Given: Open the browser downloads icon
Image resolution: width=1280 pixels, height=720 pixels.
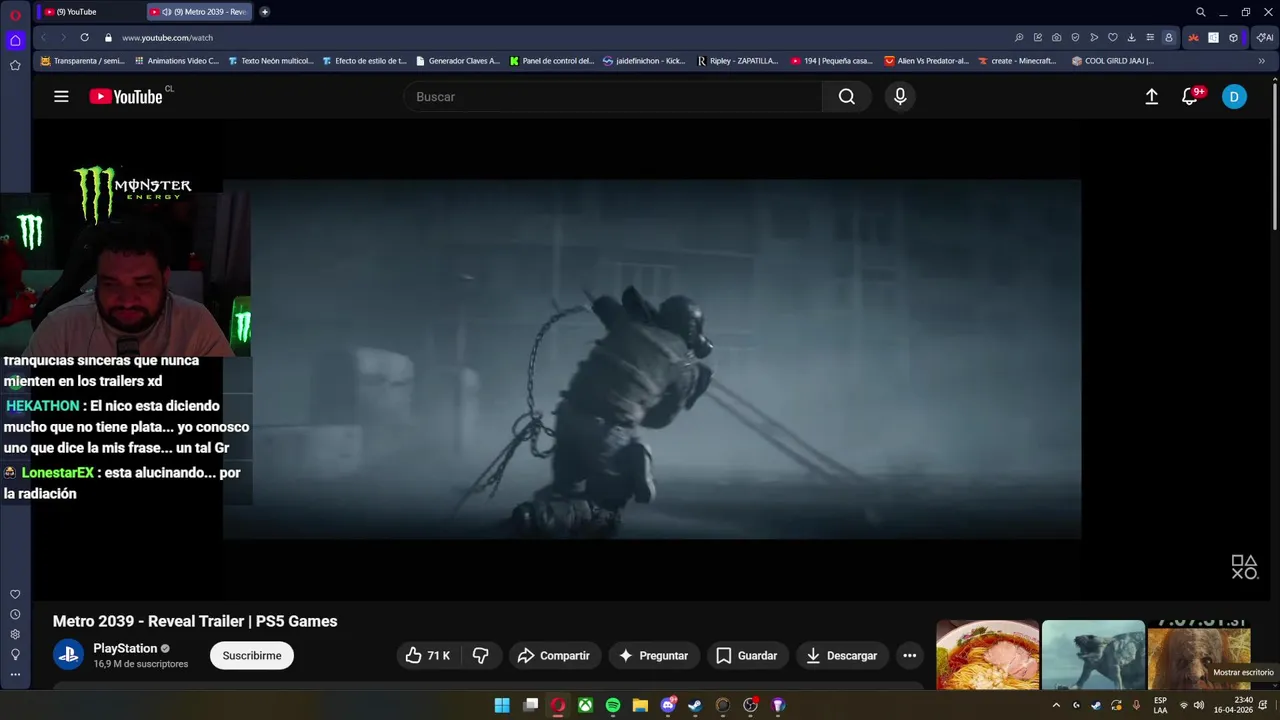Looking at the screenshot, I should point(1131,37).
